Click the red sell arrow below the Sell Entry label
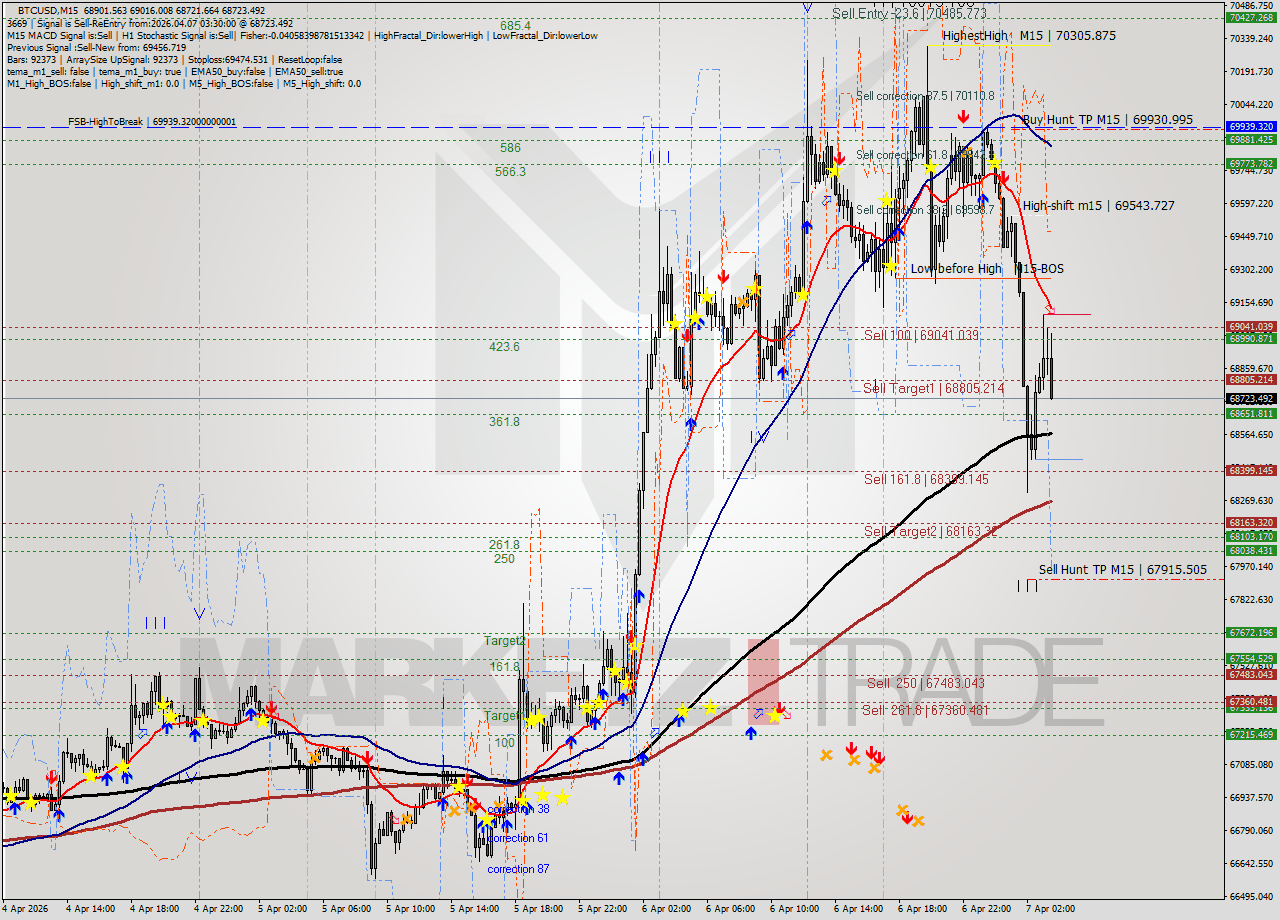 (x=963, y=116)
